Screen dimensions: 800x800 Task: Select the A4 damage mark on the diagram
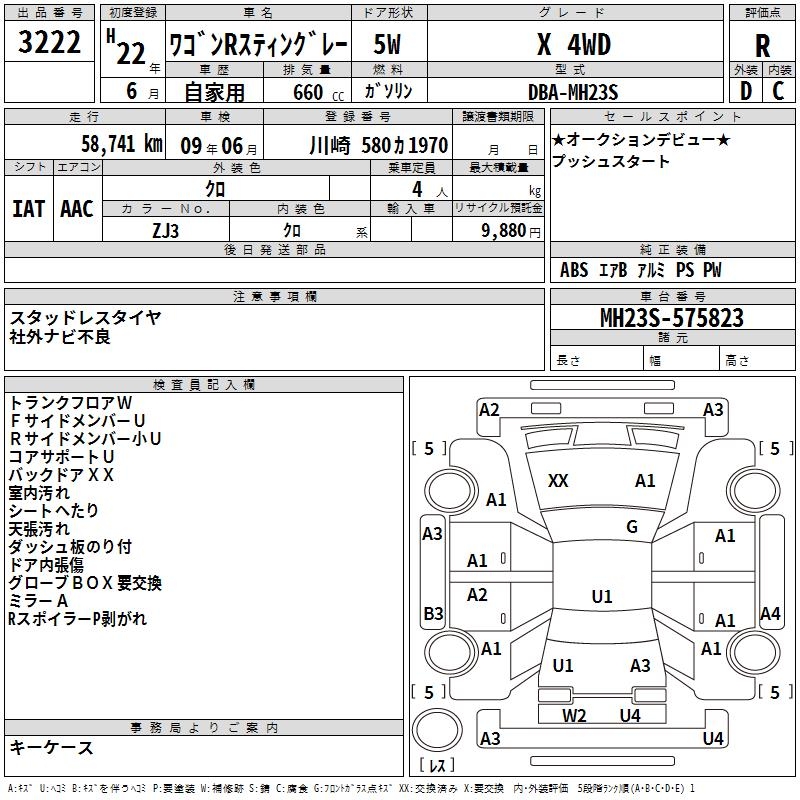click(x=770, y=614)
